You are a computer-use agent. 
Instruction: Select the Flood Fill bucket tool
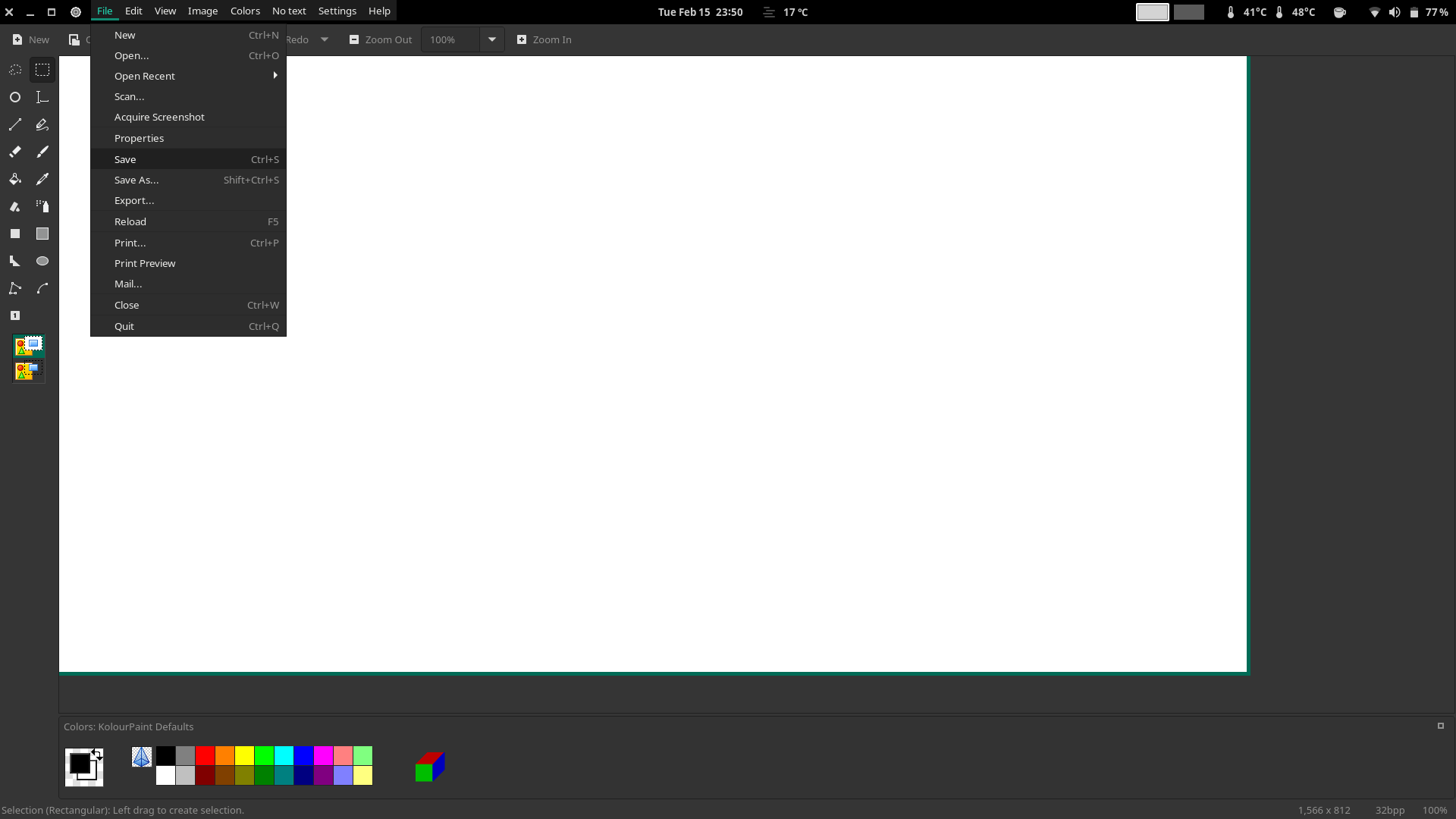(15, 179)
